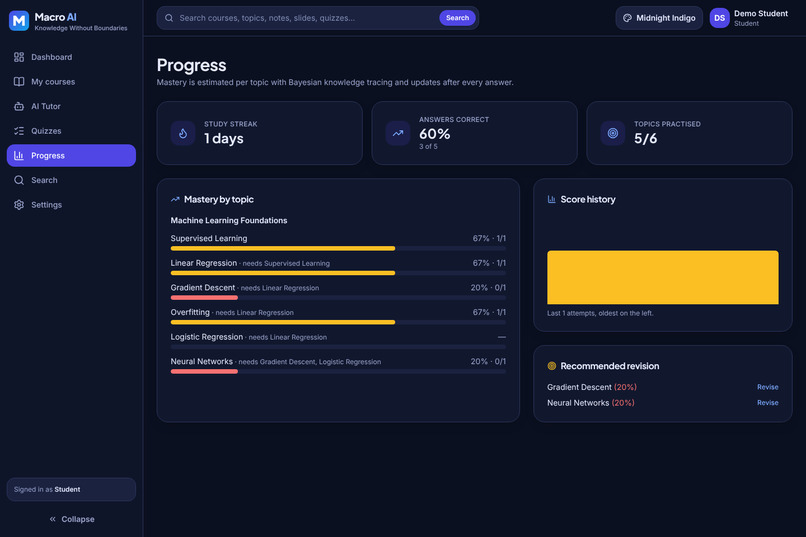Click the 60% answers correct value

pos(434,134)
